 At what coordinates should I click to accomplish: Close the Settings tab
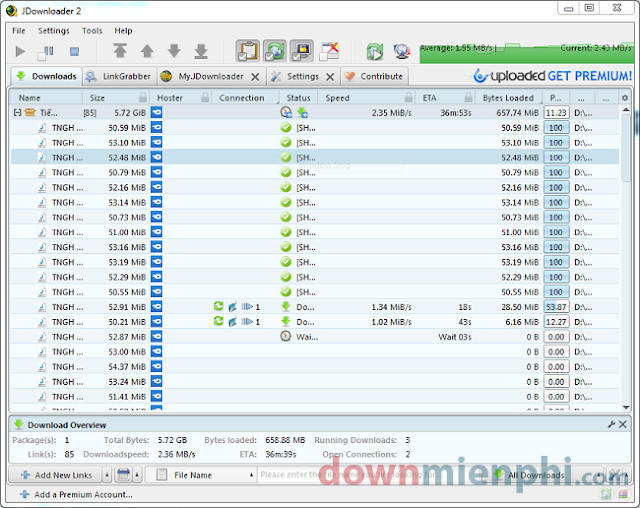(x=330, y=77)
